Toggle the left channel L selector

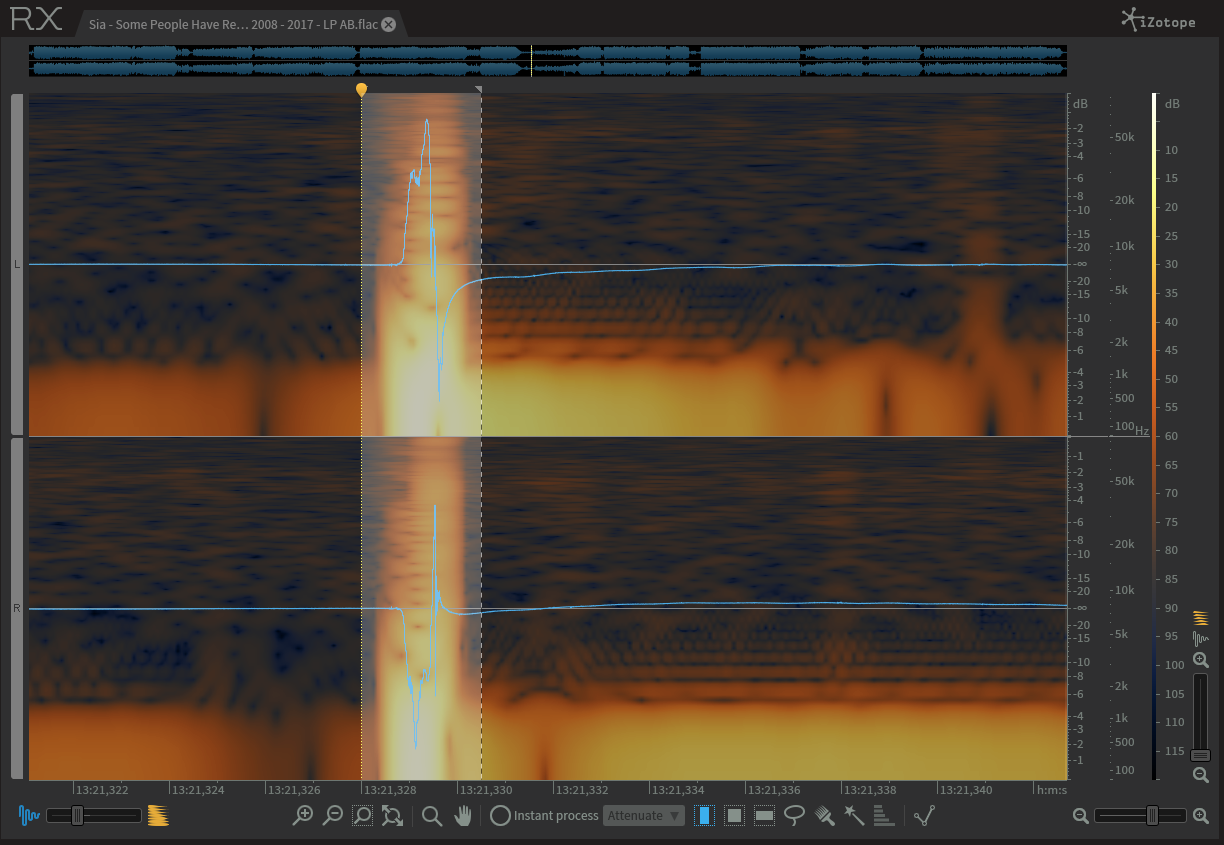point(17,264)
